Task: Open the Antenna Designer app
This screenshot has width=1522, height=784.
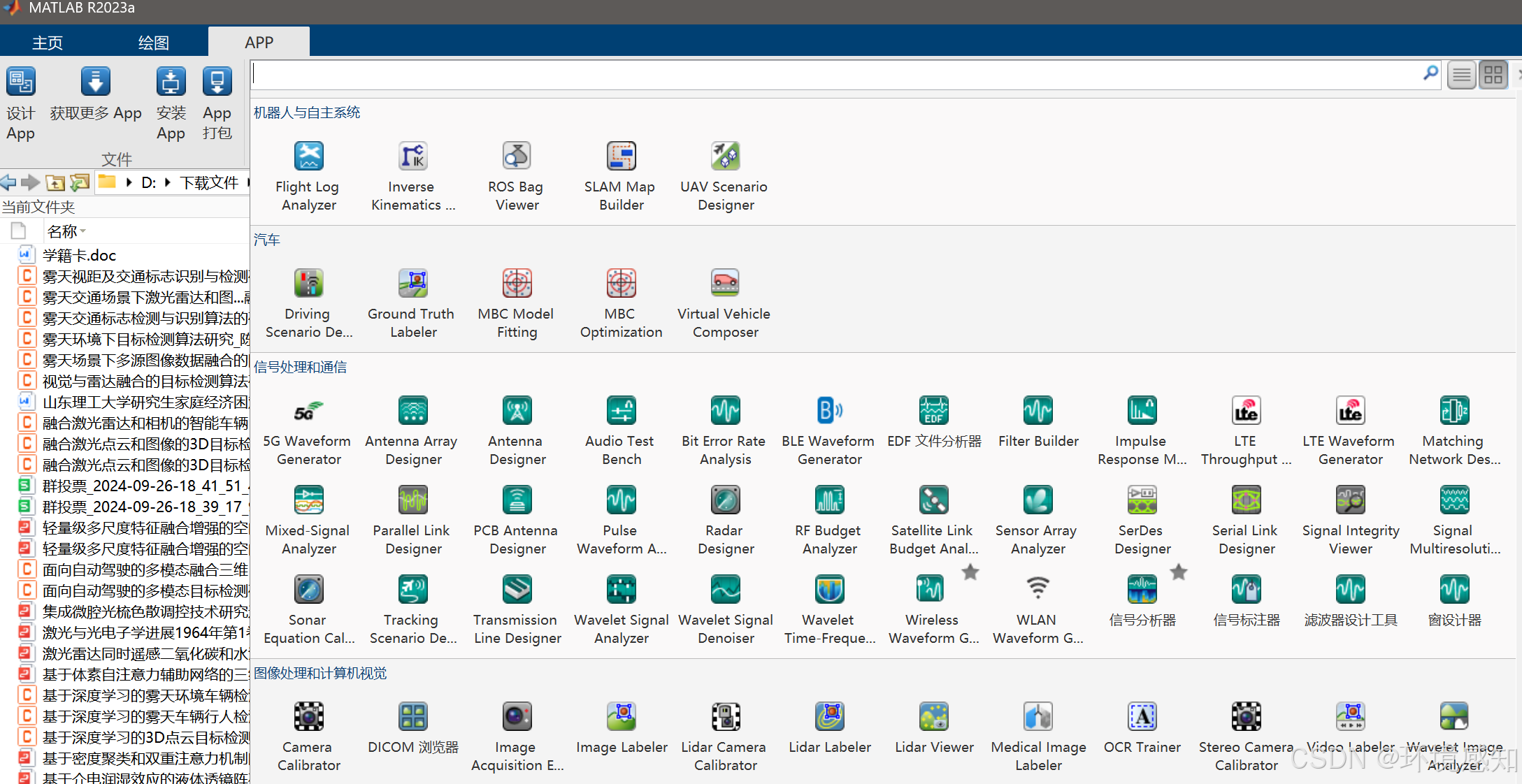Action: tap(517, 430)
